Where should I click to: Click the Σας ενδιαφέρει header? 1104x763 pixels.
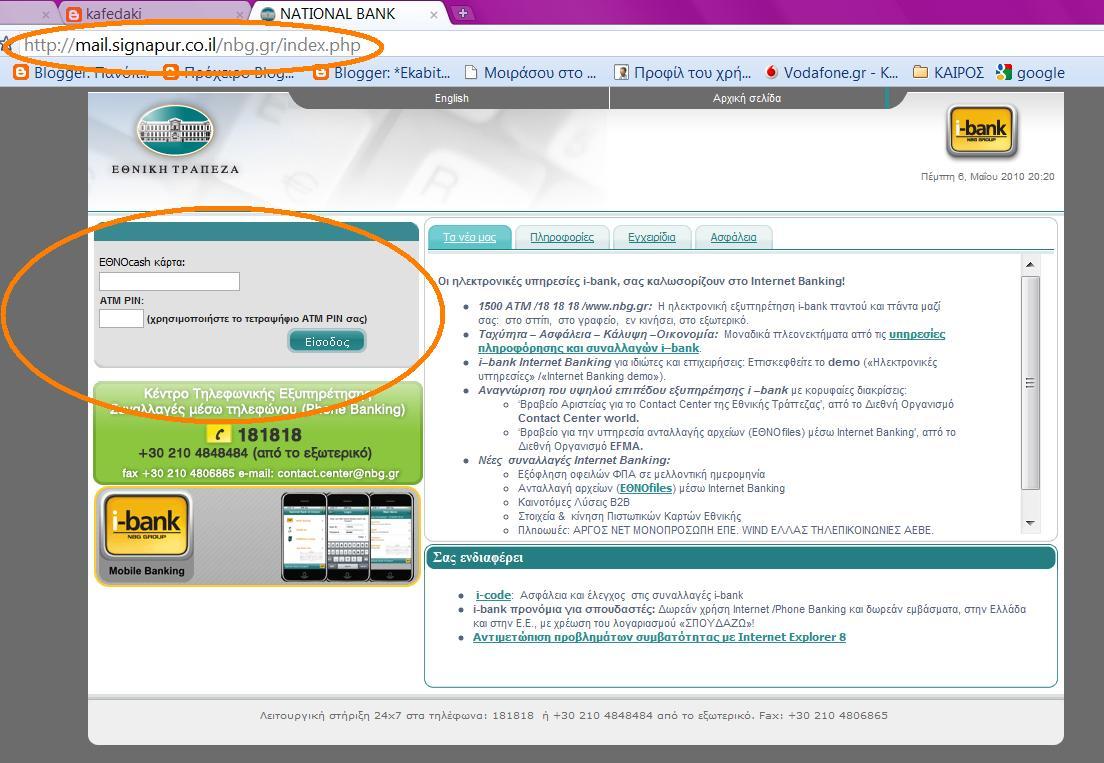(741, 557)
